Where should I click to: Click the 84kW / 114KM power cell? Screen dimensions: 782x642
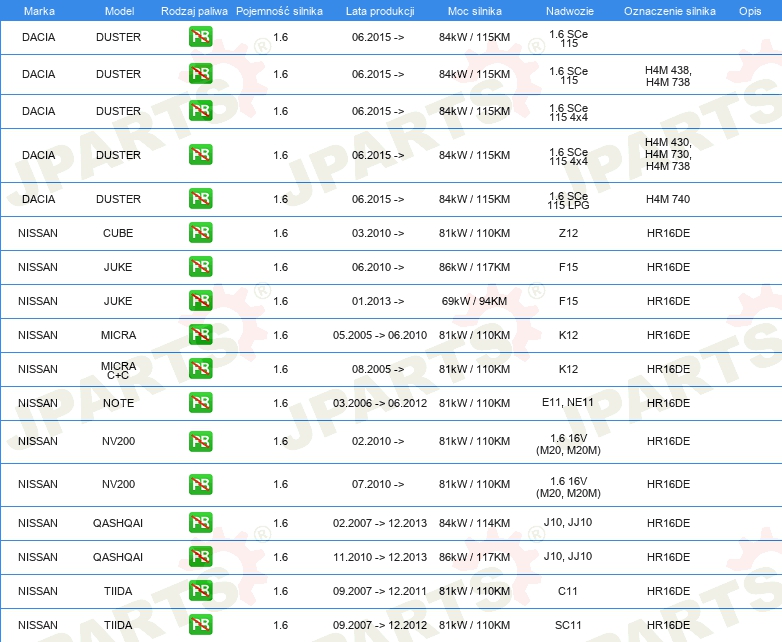[474, 523]
